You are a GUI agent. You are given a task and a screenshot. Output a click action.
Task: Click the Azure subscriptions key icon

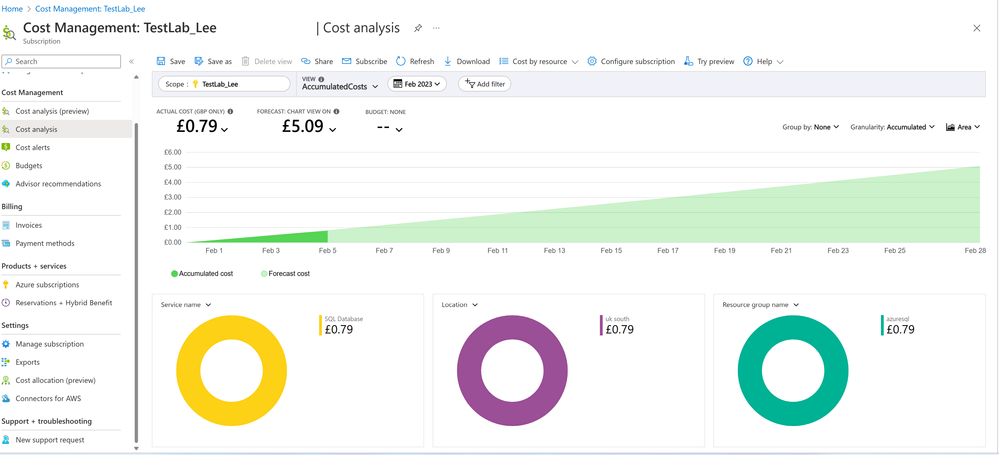pyautogui.click(x=6, y=285)
